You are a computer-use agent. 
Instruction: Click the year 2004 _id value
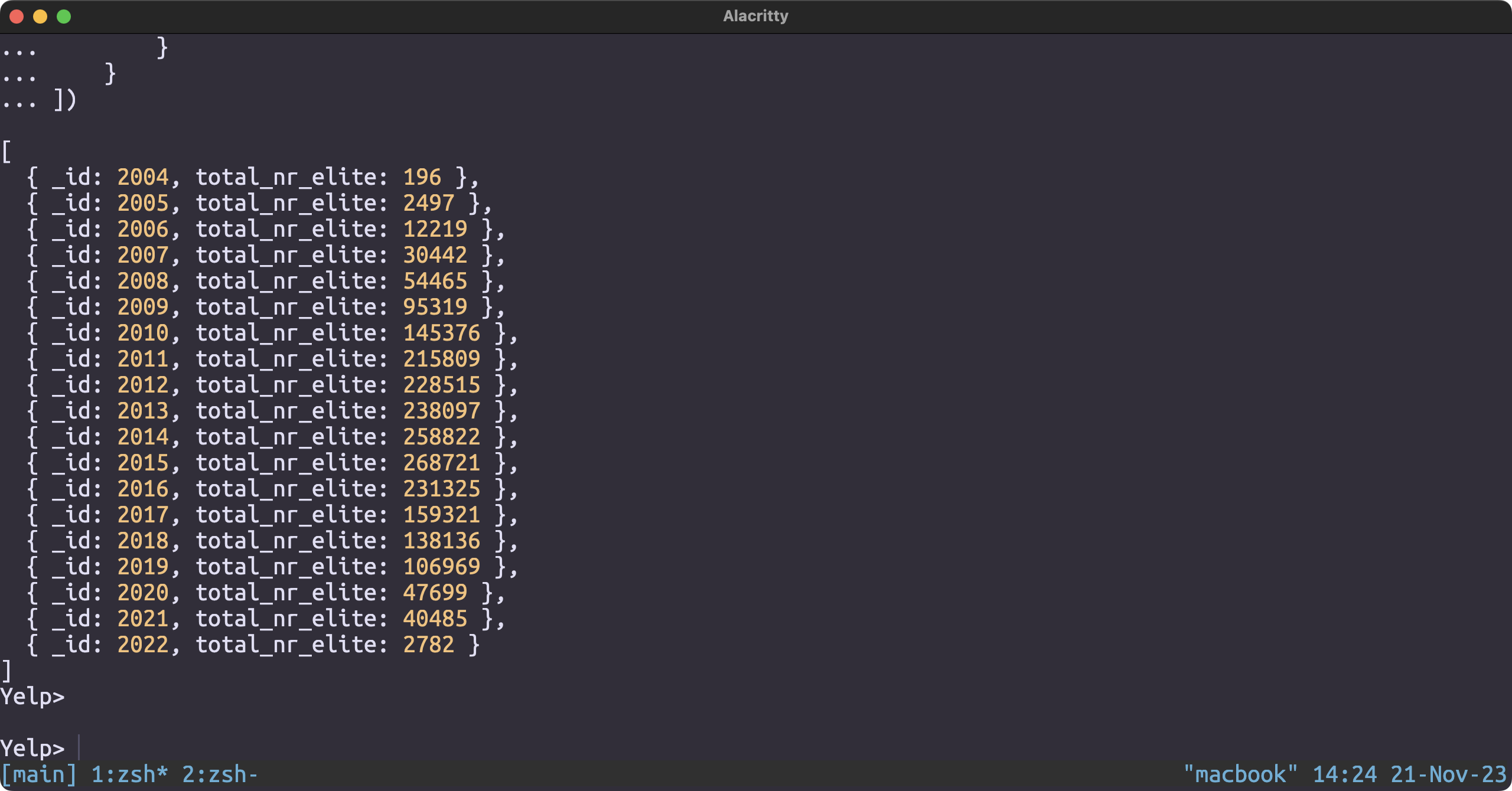tap(143, 177)
